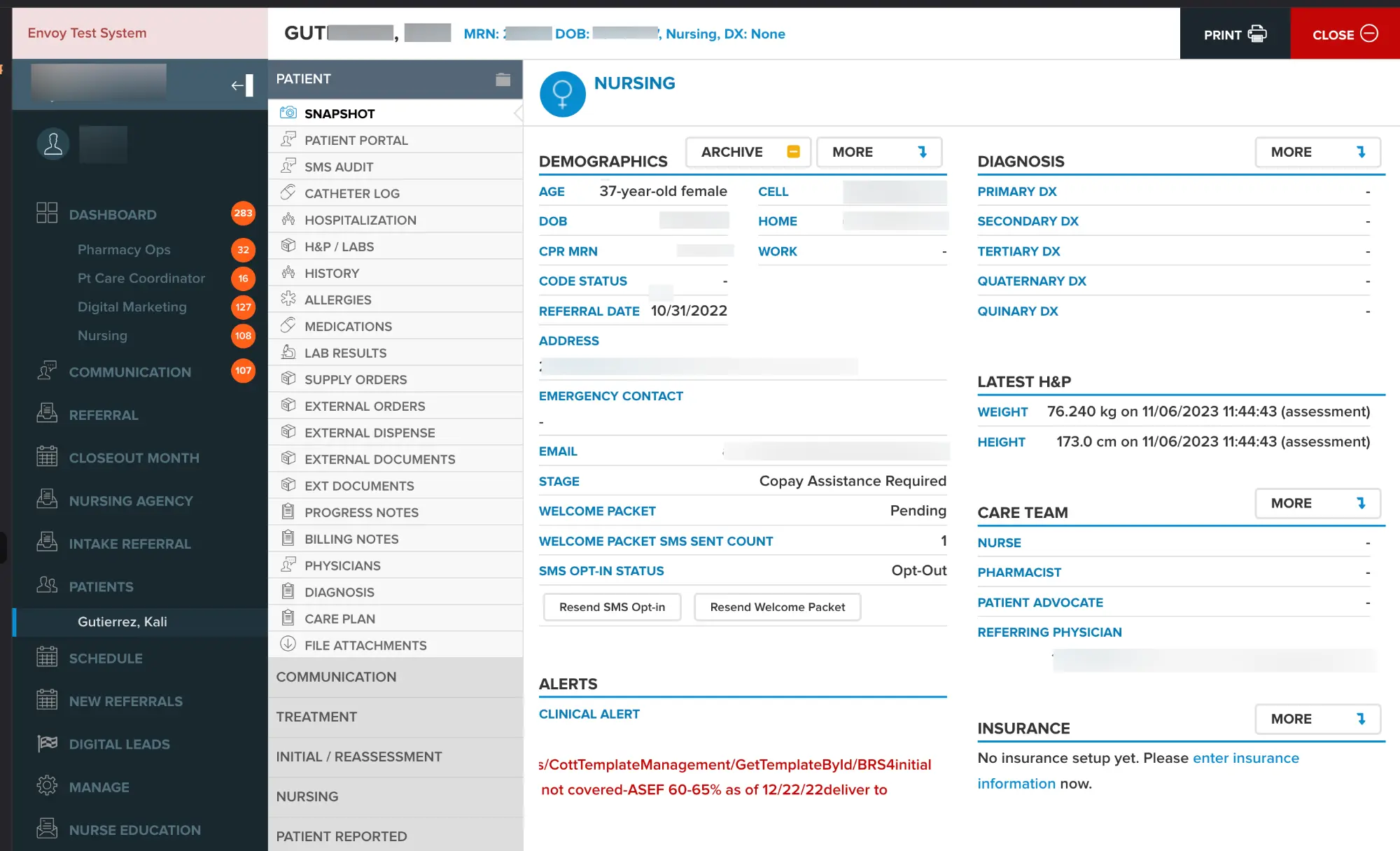1400x851 pixels.
Task: Switch to the Communication section in patient menu
Action: coord(336,677)
